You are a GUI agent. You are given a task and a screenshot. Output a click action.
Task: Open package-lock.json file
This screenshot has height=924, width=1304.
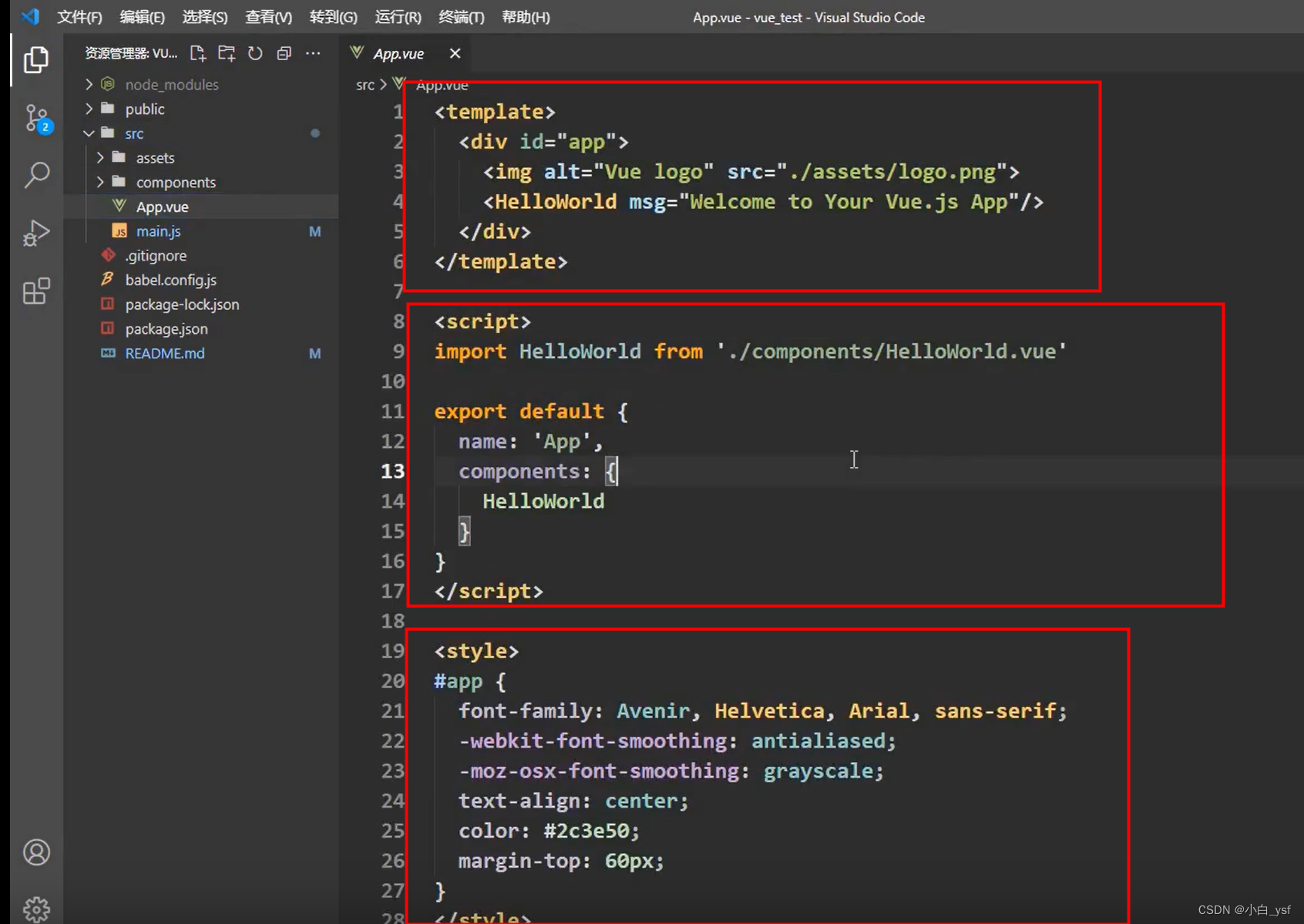click(201, 304)
